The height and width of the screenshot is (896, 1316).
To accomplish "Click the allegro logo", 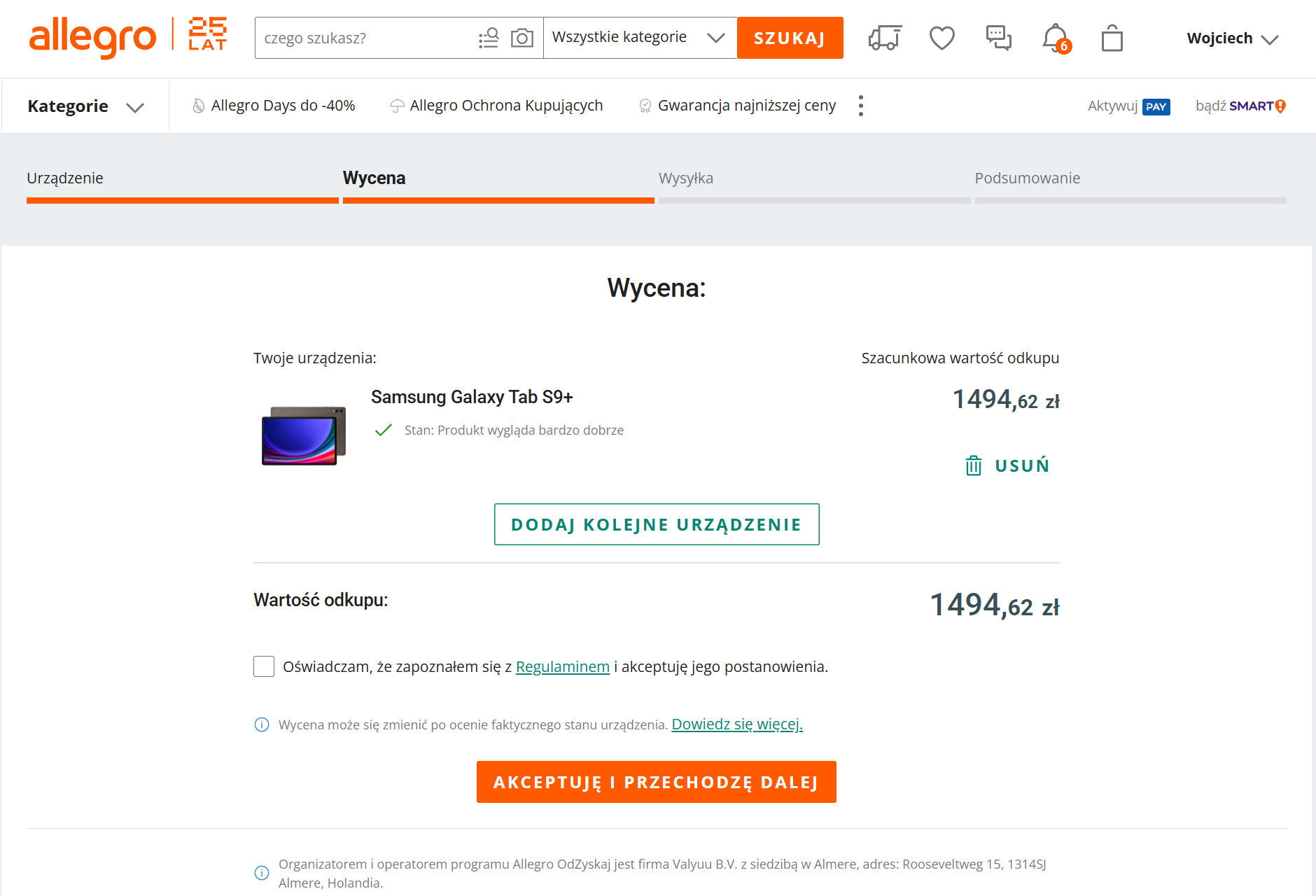I will 92,37.
